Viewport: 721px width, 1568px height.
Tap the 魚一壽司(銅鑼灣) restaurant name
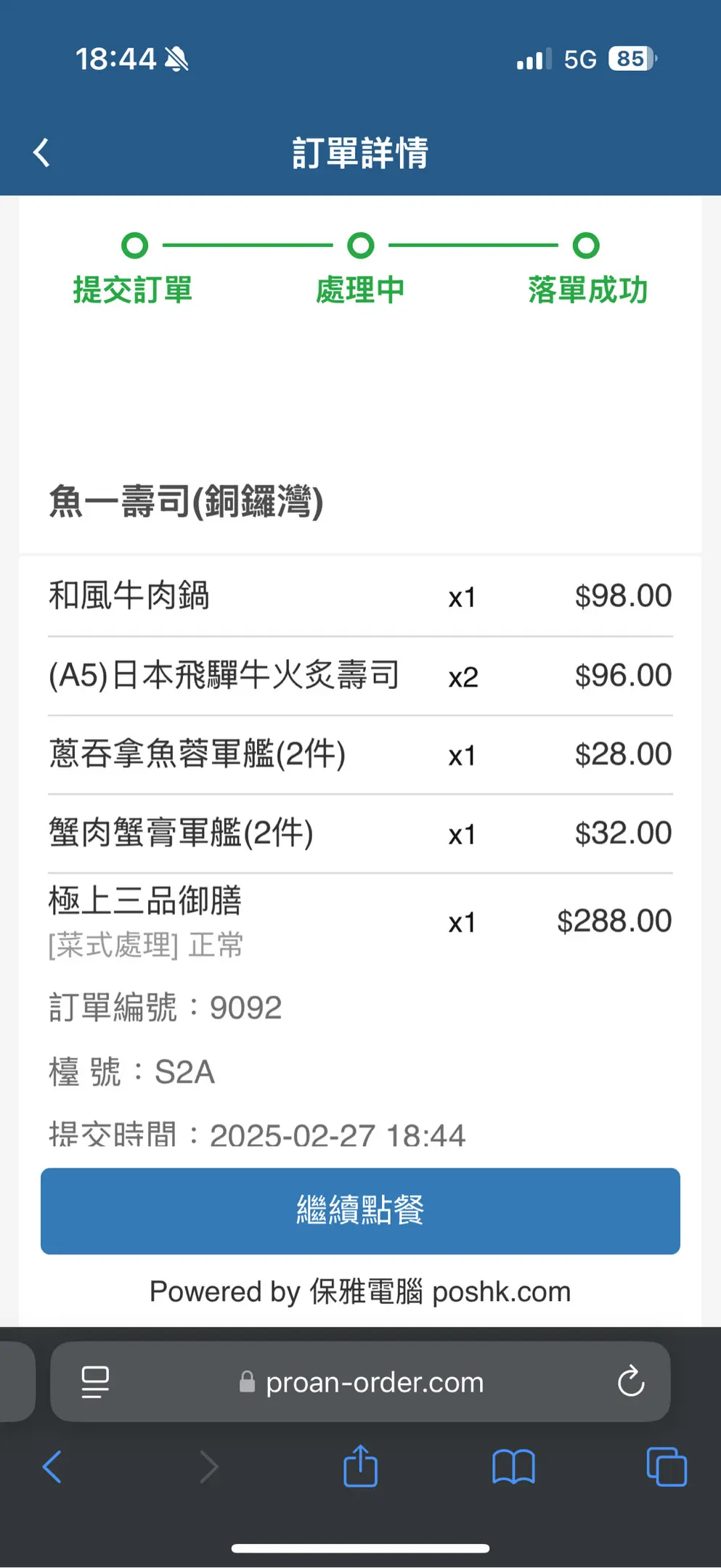[x=186, y=502]
